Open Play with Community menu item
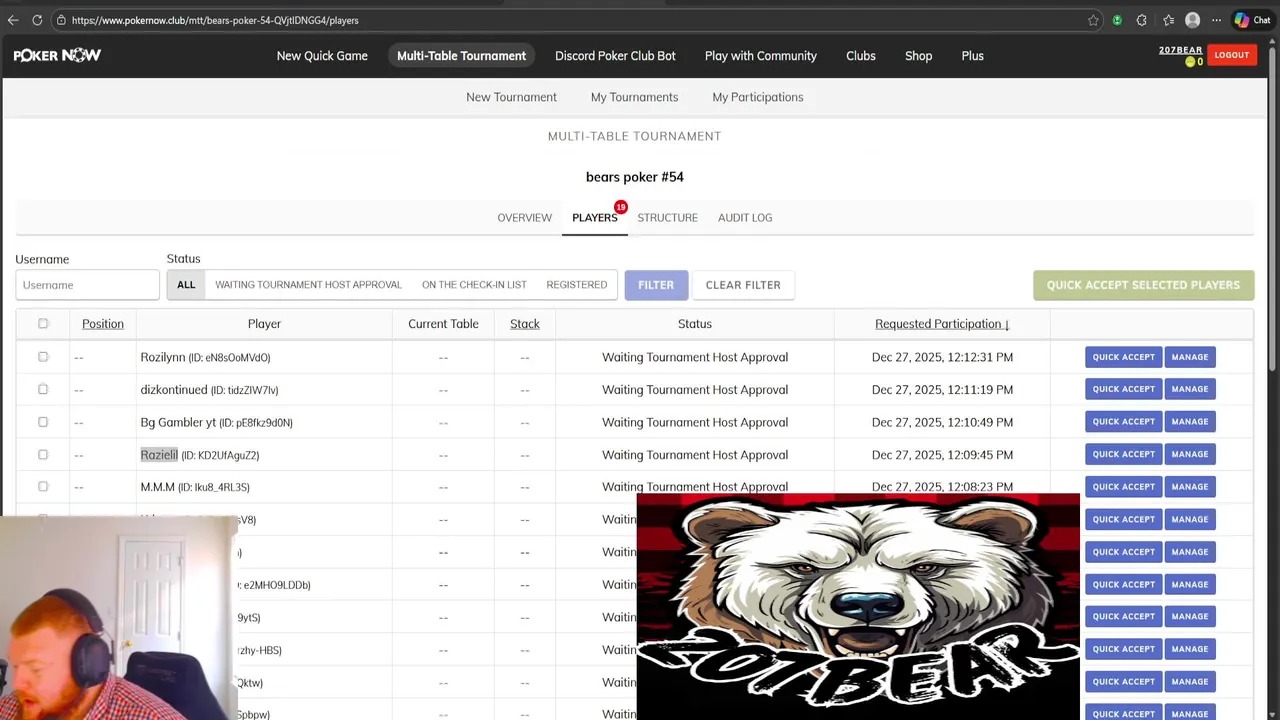Screen dimensions: 1280x720 [761, 56]
